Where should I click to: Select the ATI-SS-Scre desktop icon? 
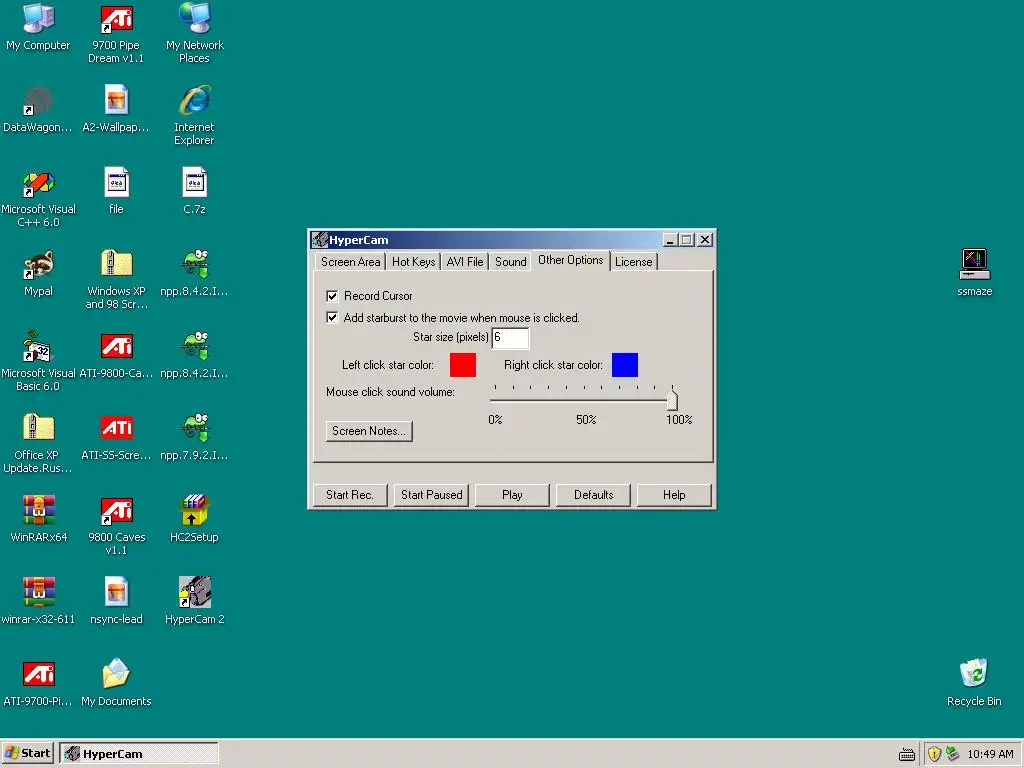click(x=116, y=438)
